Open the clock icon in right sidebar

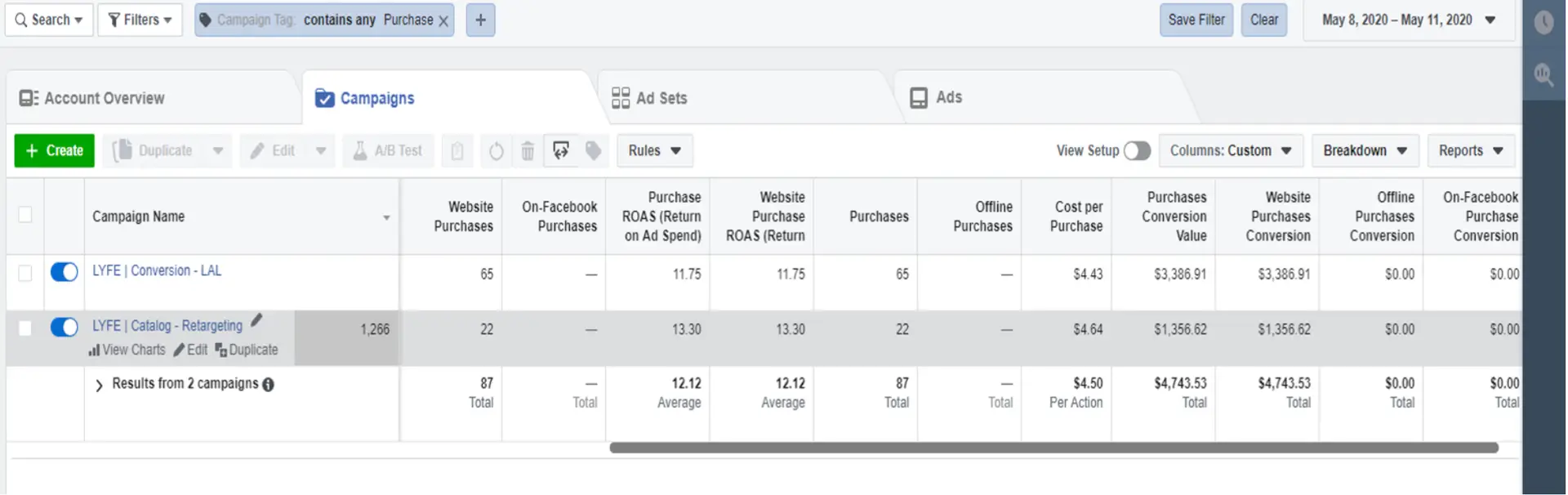point(1543,22)
